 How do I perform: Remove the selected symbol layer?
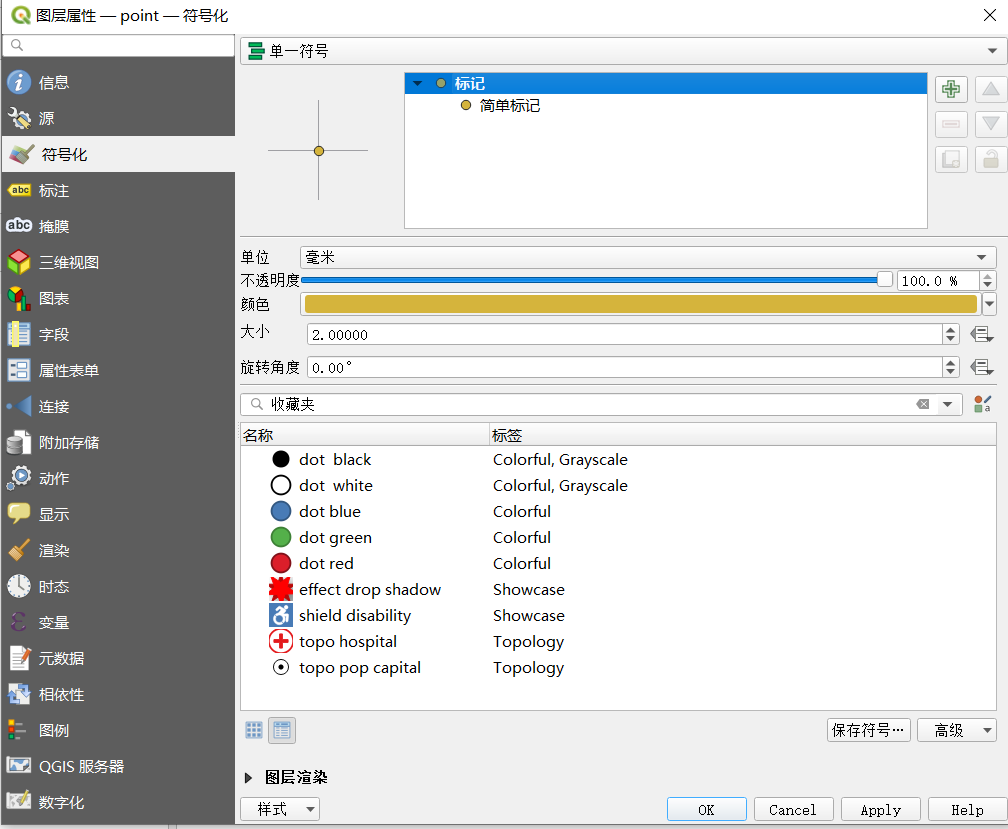950,124
